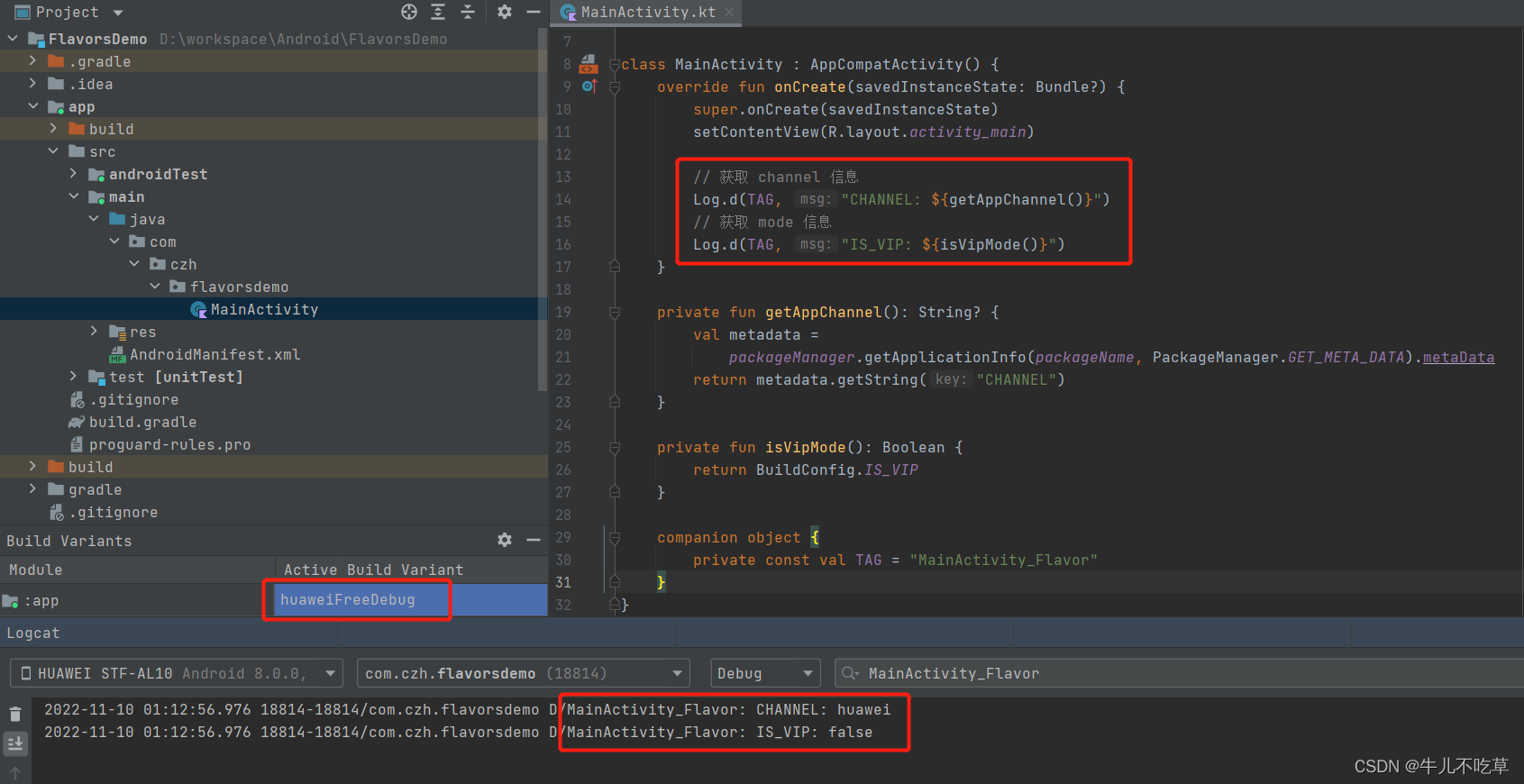Collapse the app module node
This screenshot has height=784, width=1524.
(33, 106)
